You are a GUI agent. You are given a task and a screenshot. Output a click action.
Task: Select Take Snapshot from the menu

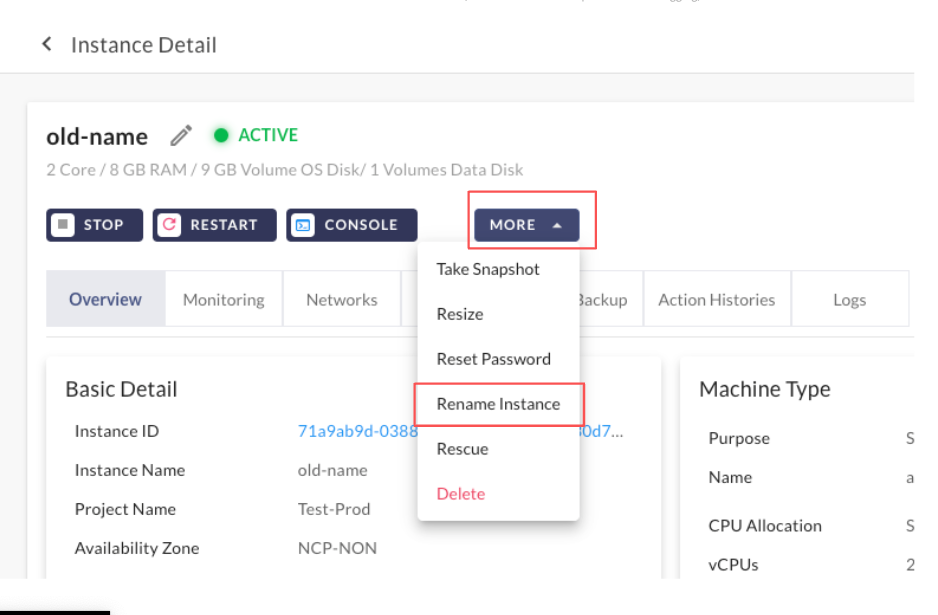(488, 269)
